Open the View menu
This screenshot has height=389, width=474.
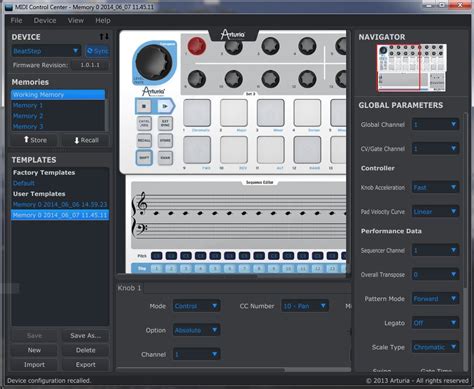(x=76, y=20)
